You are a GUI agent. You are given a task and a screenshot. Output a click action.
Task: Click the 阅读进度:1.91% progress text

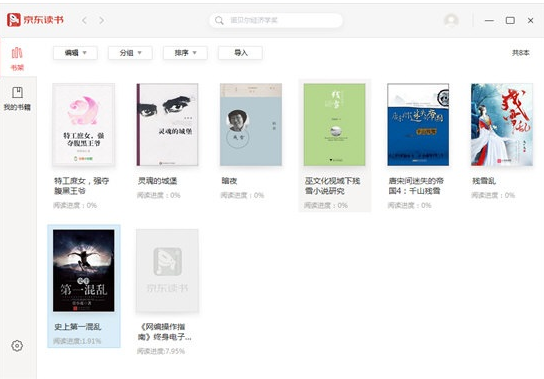[77, 341]
